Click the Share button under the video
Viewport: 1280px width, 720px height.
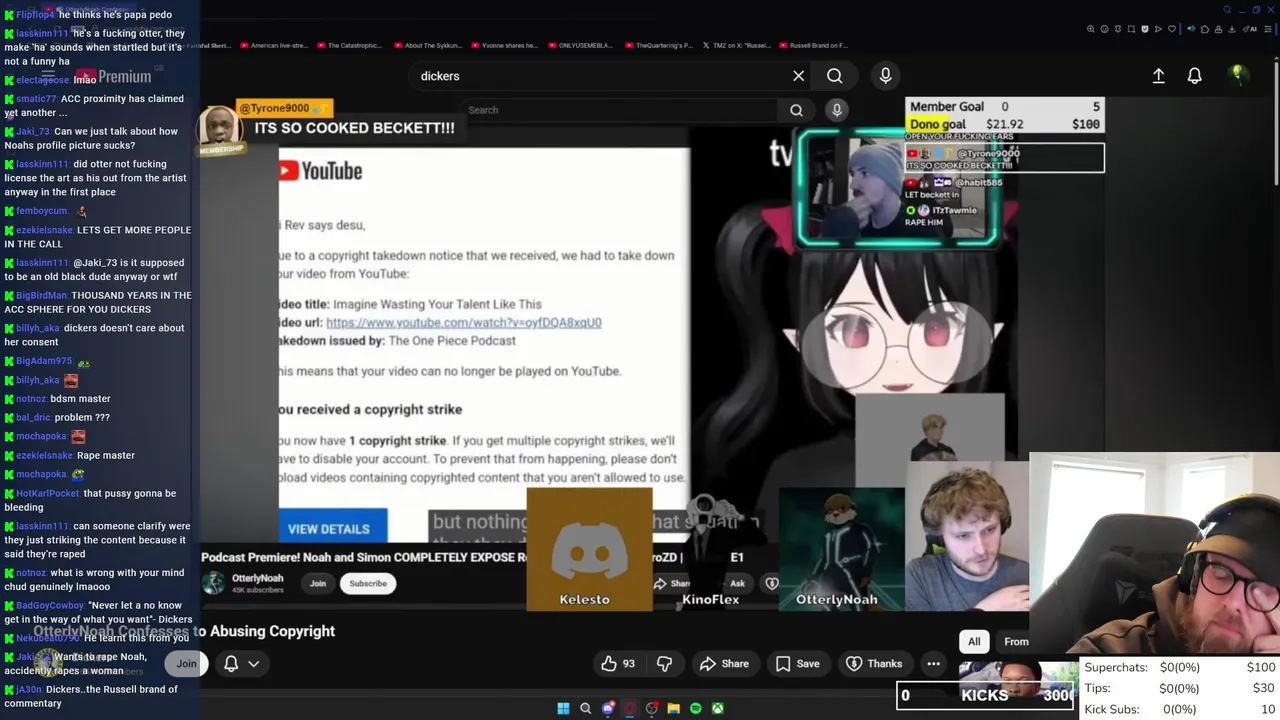(724, 663)
